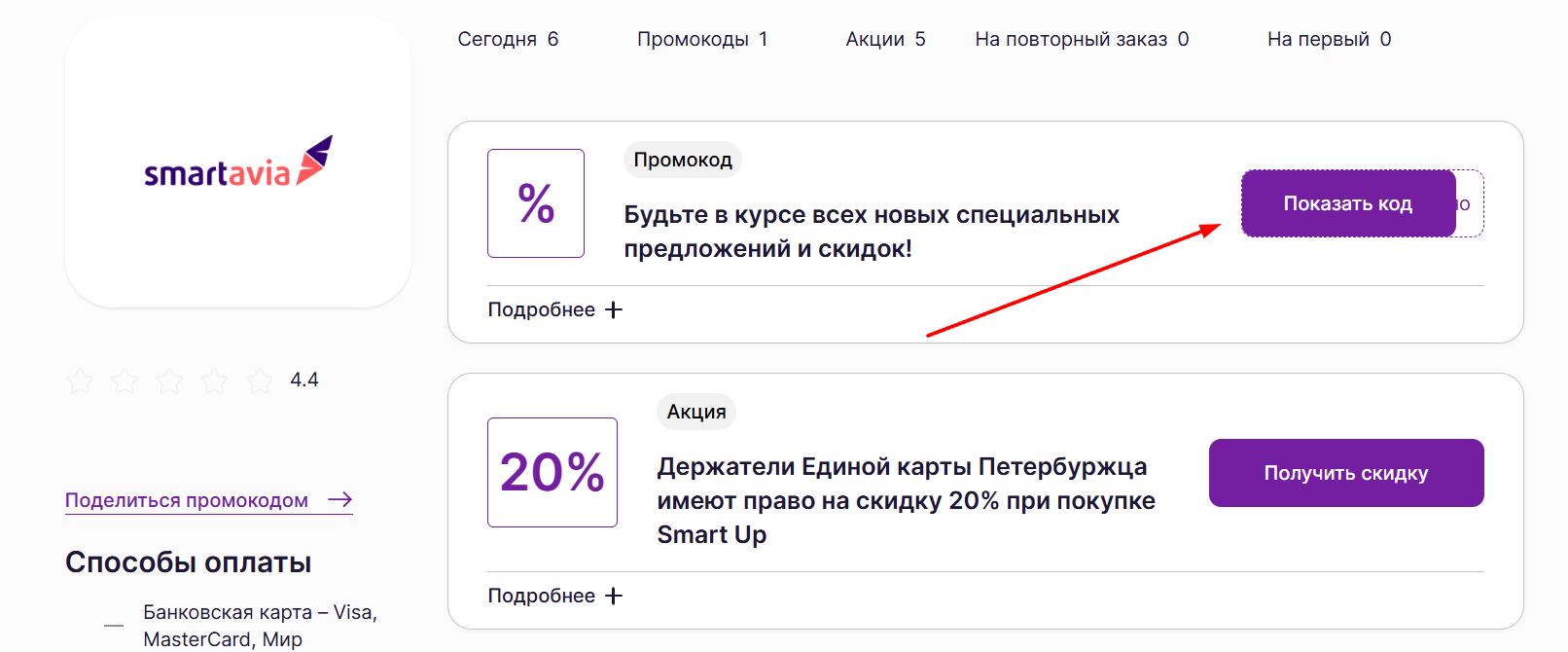Image resolution: width=1568 pixels, height=652 pixels.
Task: Rate with the first star
Action: [79, 381]
